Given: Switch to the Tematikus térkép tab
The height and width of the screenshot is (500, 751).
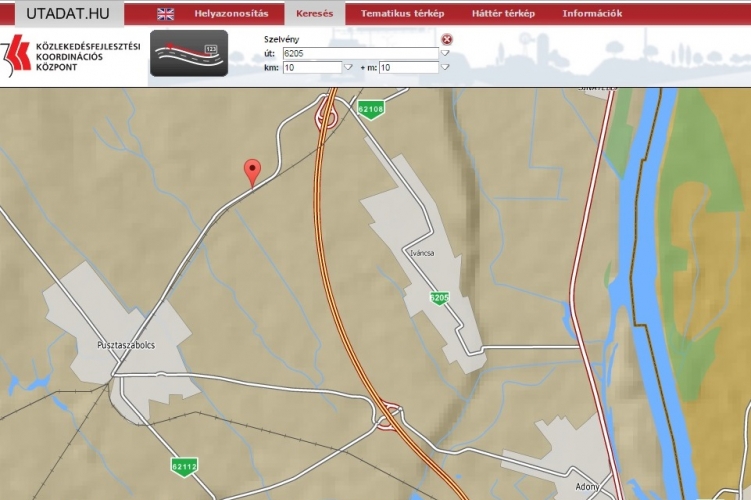Looking at the screenshot, I should coord(402,14).
